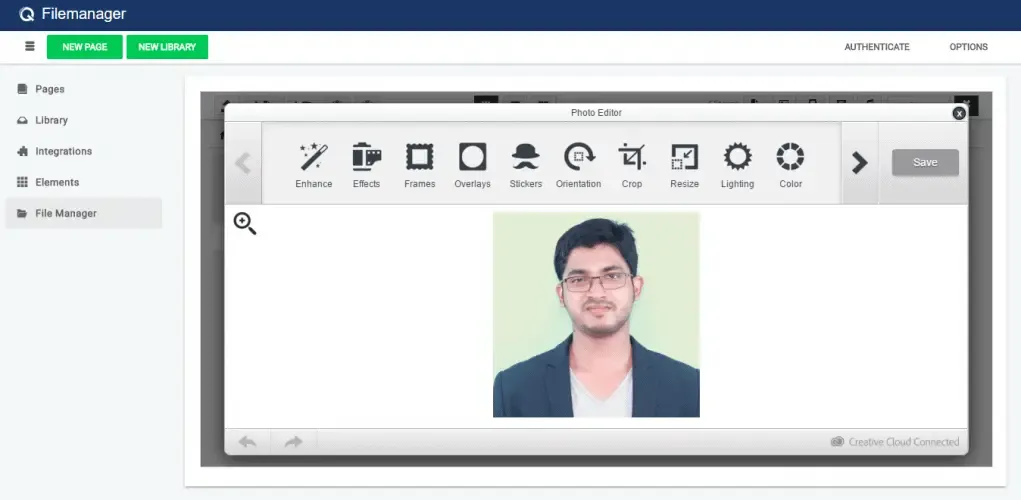
Task: Undo with the back arrow
Action: (x=247, y=442)
